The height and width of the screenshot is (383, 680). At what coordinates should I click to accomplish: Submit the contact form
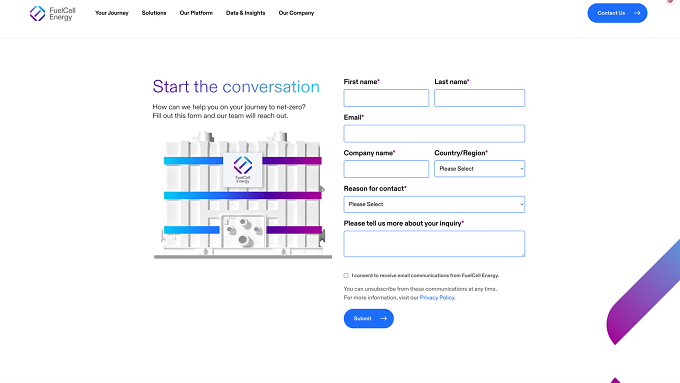coord(369,318)
